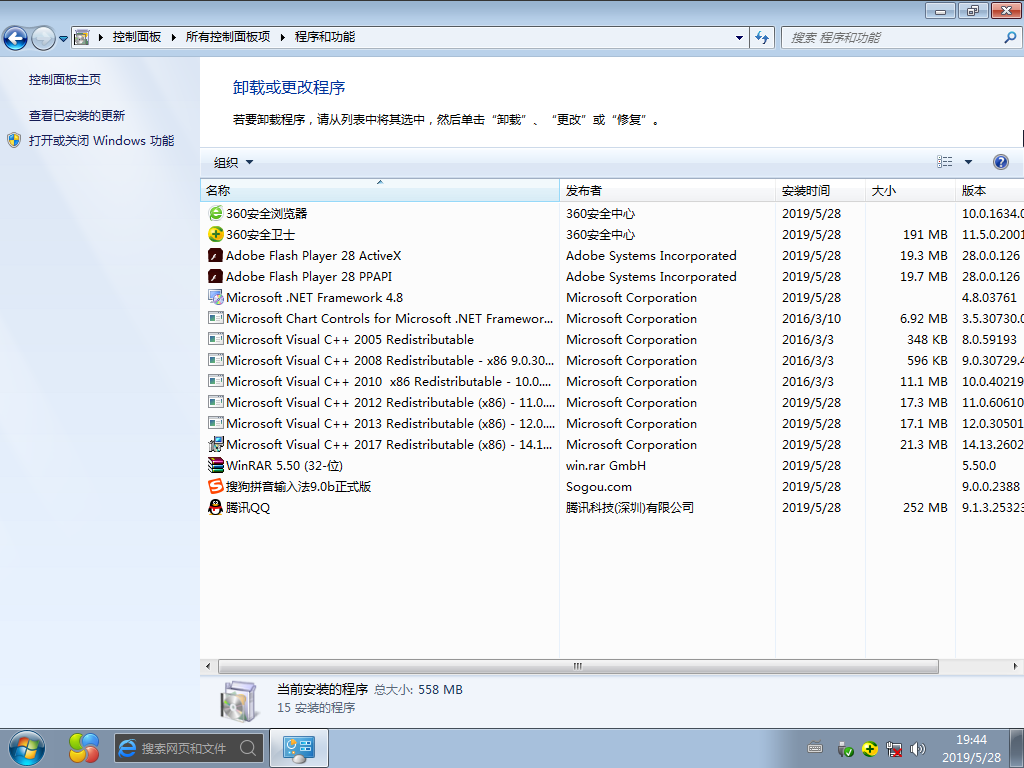This screenshot has height=768, width=1024.
Task: Click the 4.8.03761 version cell
Action: tap(989, 298)
